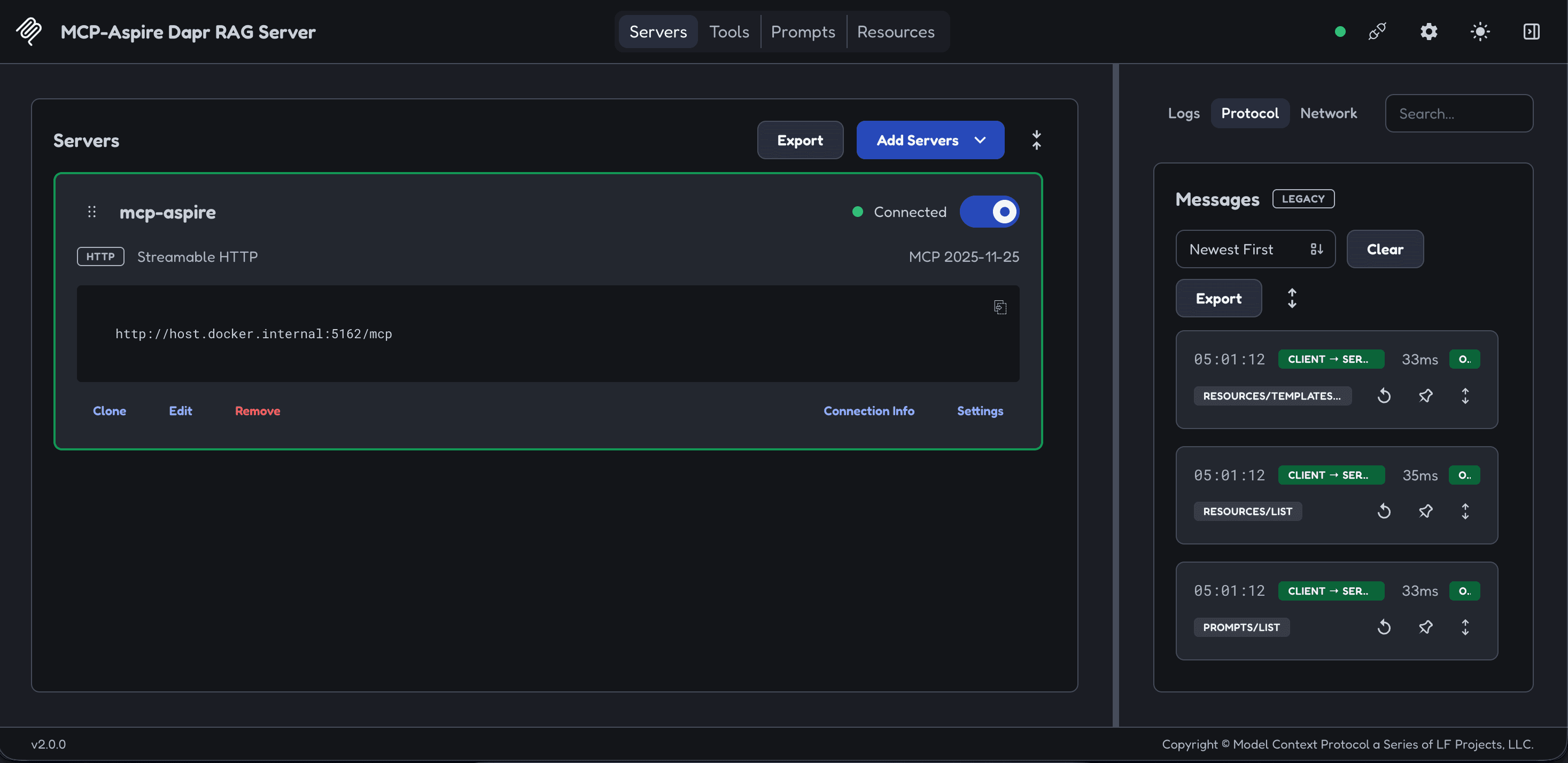Collapse all servers with the arrows icon
This screenshot has width=1568, height=763.
tap(1036, 140)
